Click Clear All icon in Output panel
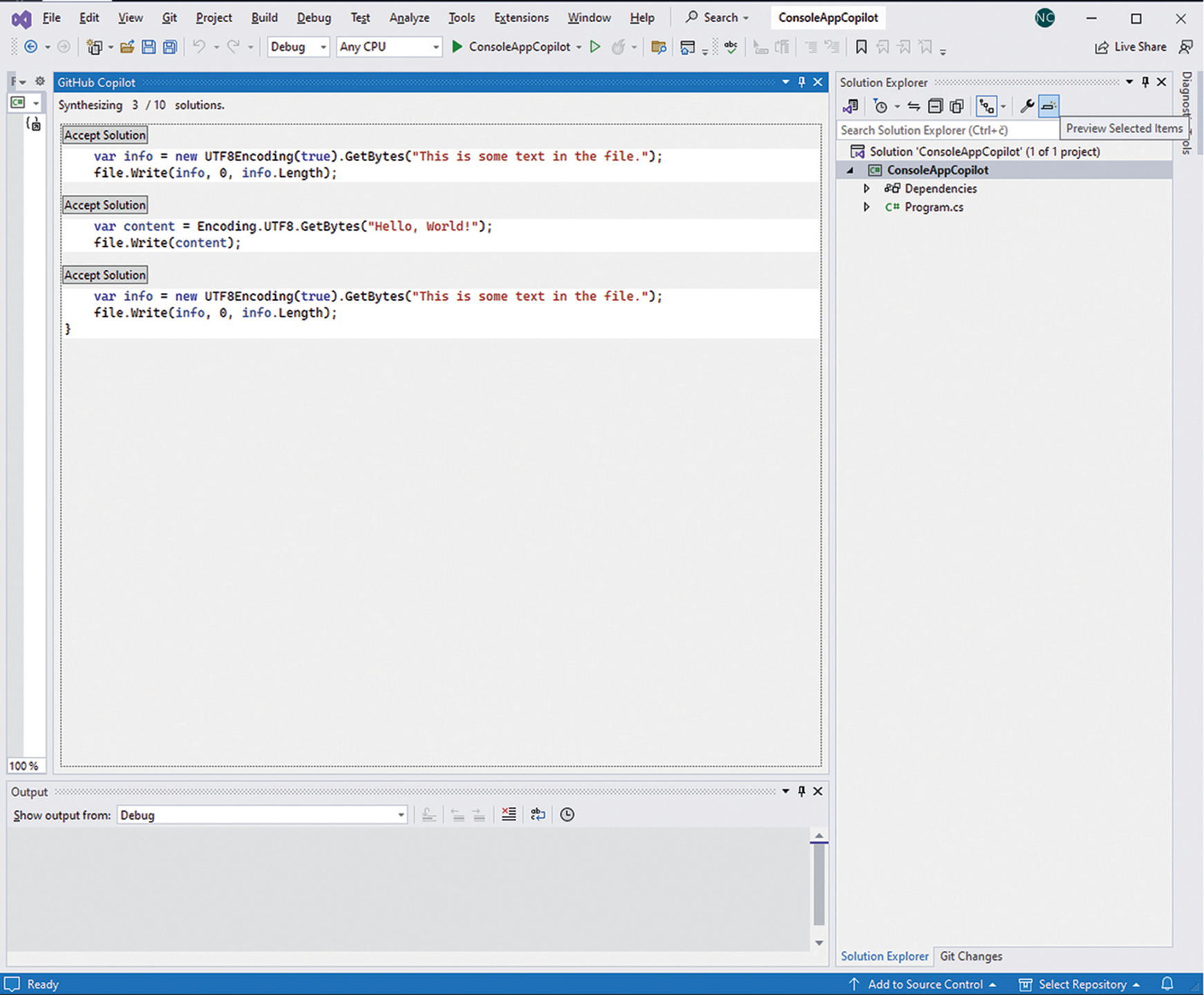The image size is (1204, 995). [509, 815]
